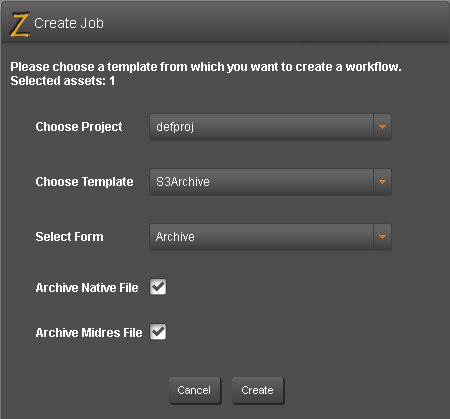
Task: Uncheck the Archive Native File checkbox
Action: tap(158, 287)
